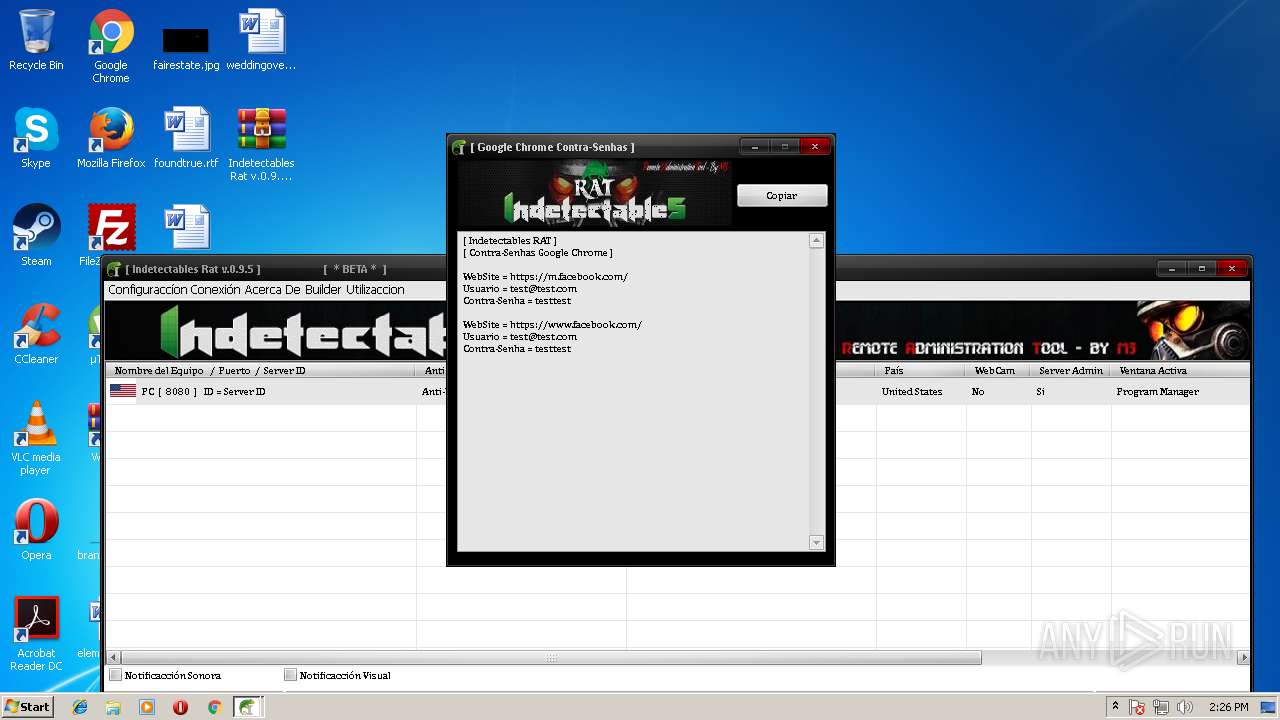Open the Utilizaccion menu
The height and width of the screenshot is (720, 1280).
tap(376, 290)
